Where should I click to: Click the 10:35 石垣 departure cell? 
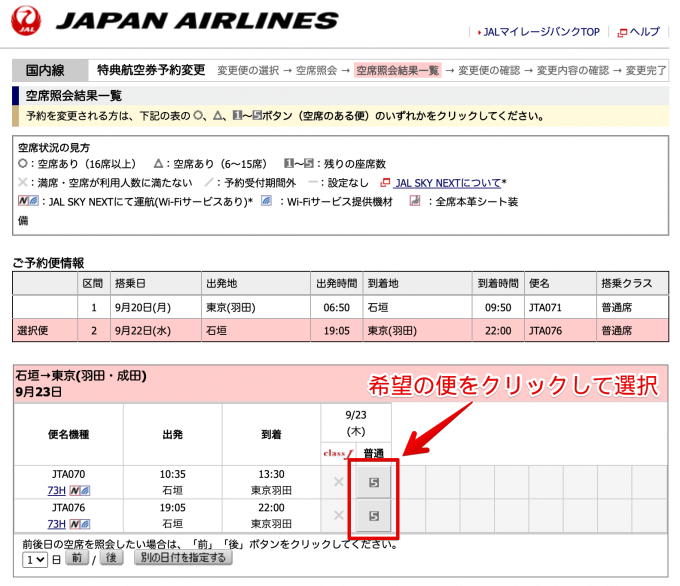tap(172, 482)
